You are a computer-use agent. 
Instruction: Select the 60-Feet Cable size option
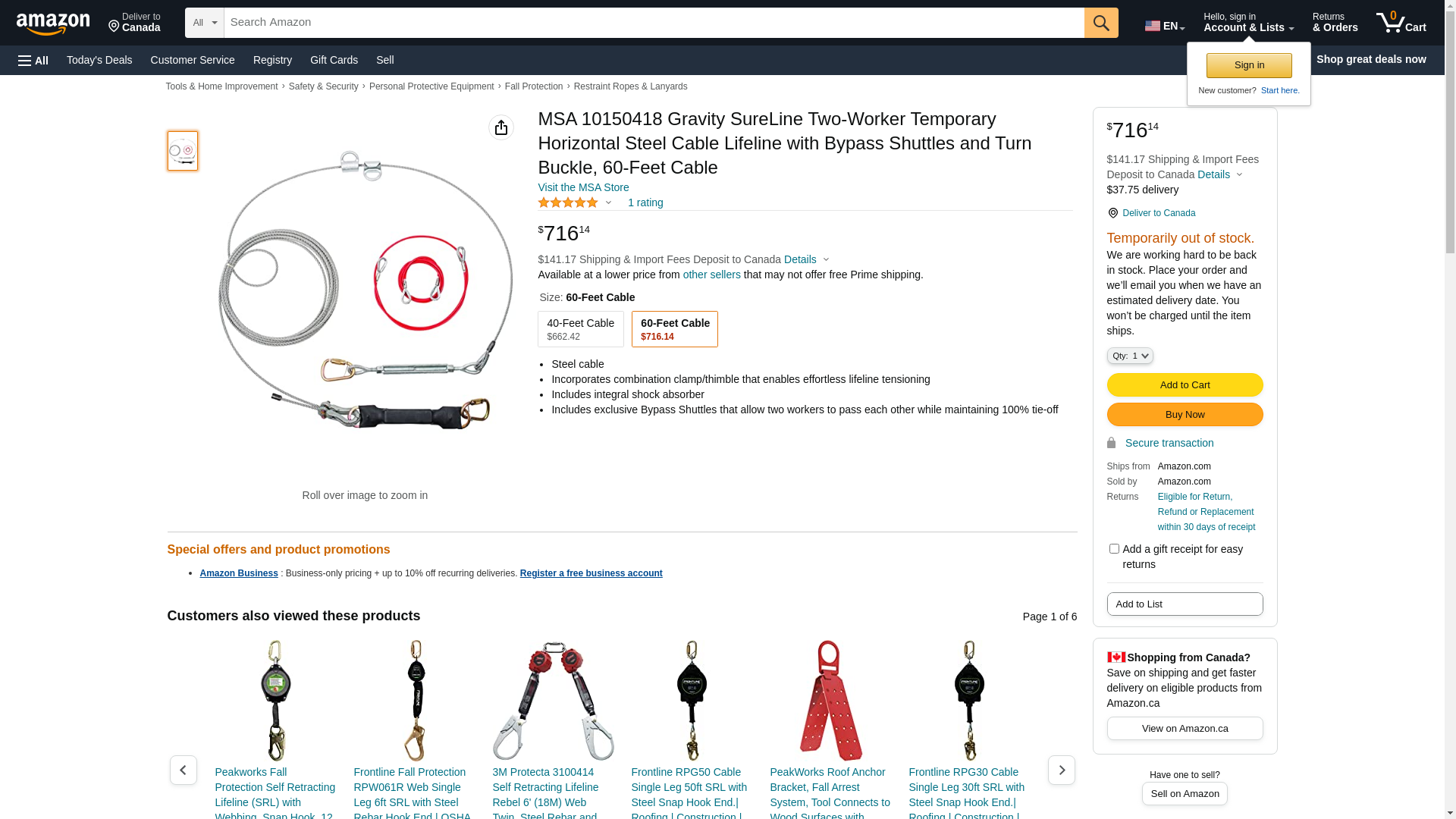(675, 329)
